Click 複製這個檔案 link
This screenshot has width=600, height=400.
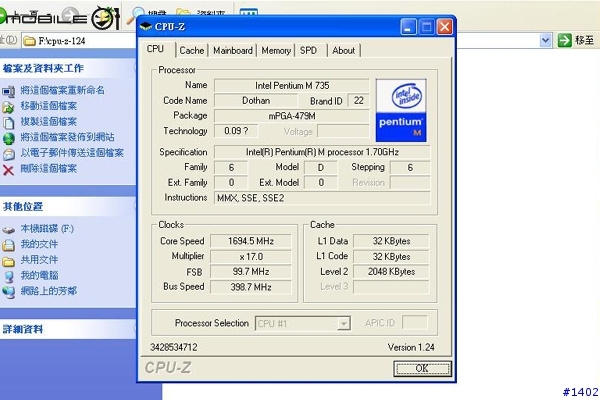pos(49,122)
